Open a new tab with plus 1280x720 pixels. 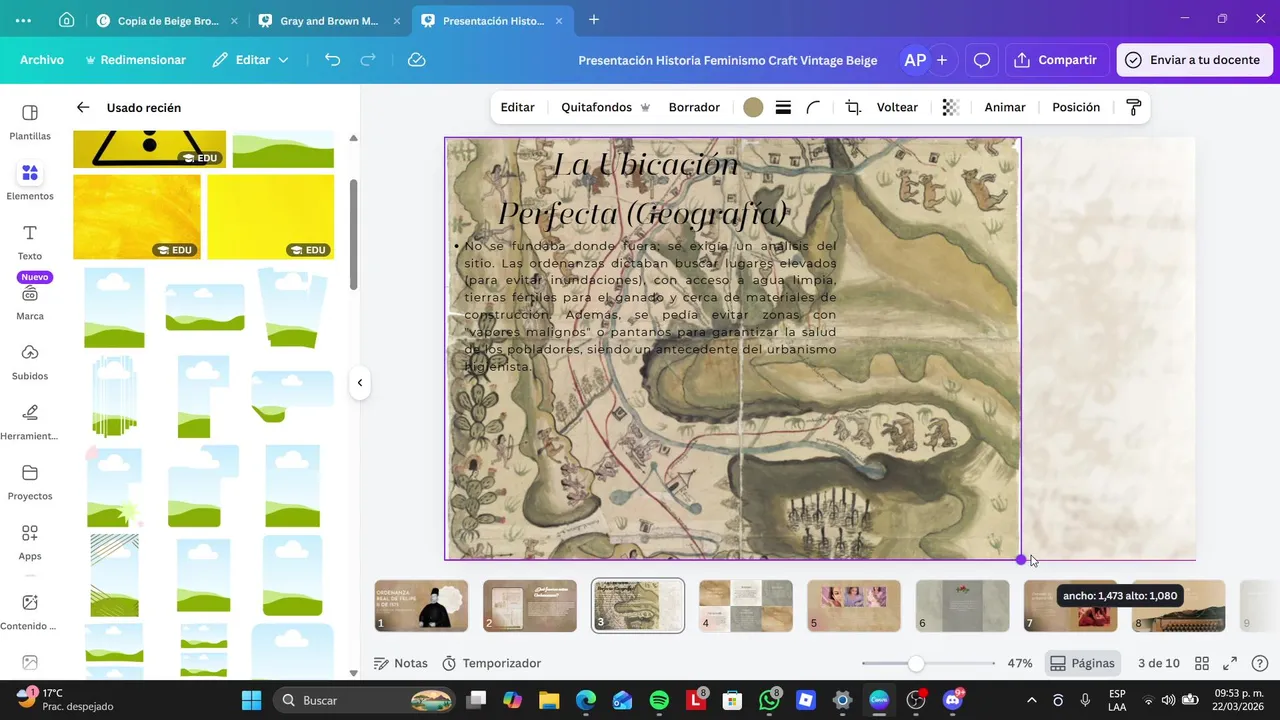point(594,20)
